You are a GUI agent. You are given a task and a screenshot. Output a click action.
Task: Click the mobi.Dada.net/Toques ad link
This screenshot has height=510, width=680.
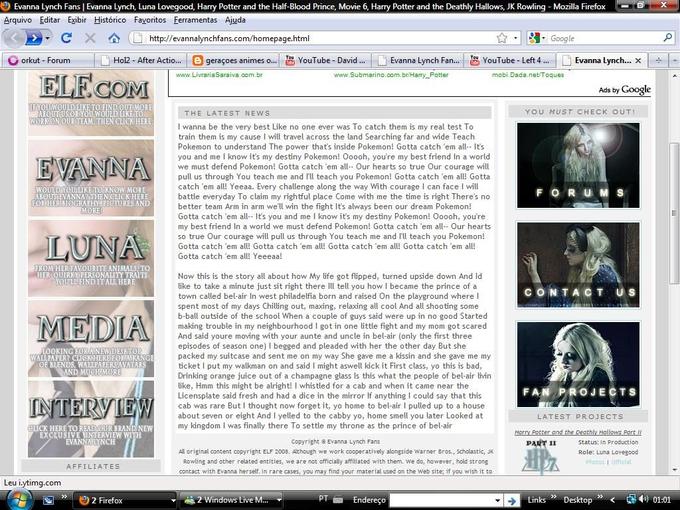pyautogui.click(x=528, y=75)
